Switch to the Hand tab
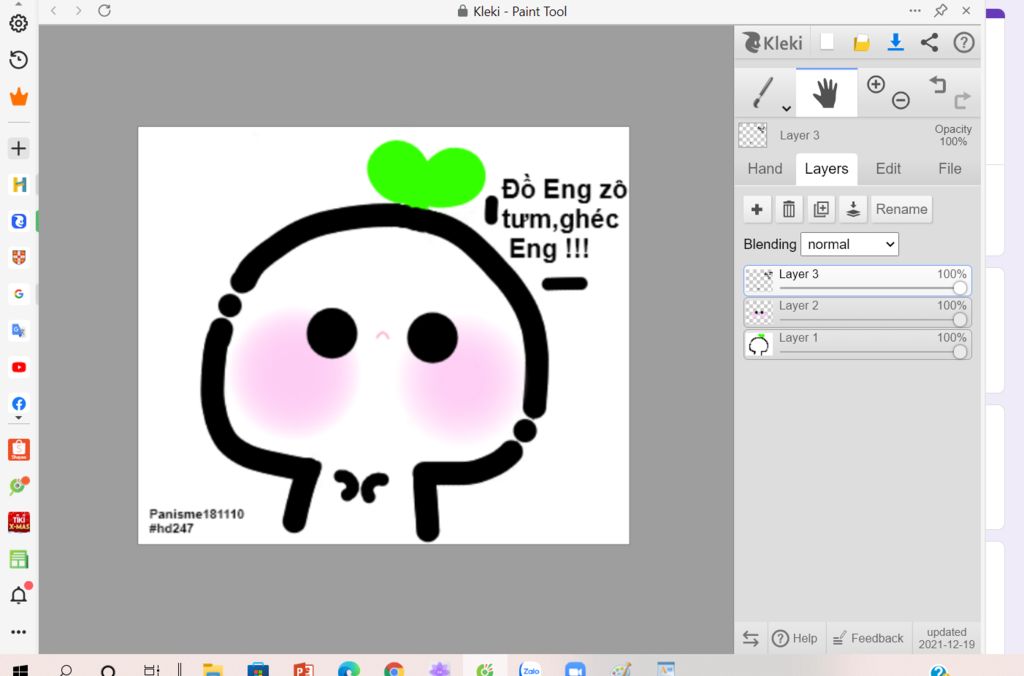Viewport: 1024px width, 676px height. click(765, 169)
